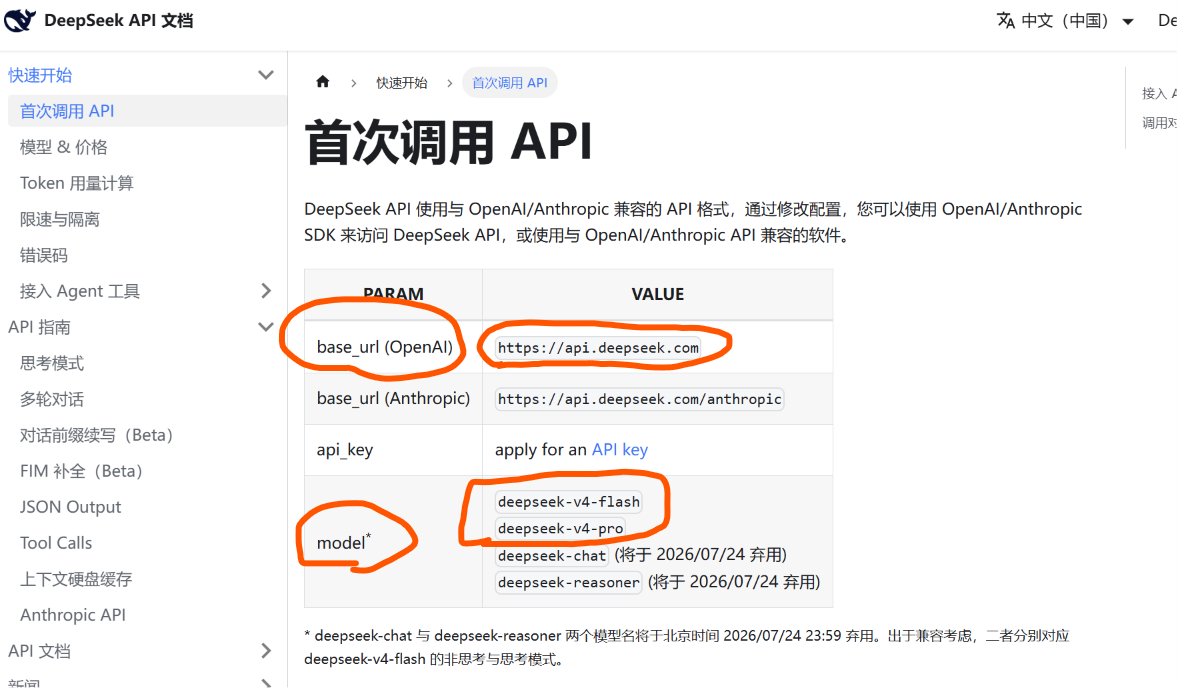Click the 首次调用 API page heading

448,142
